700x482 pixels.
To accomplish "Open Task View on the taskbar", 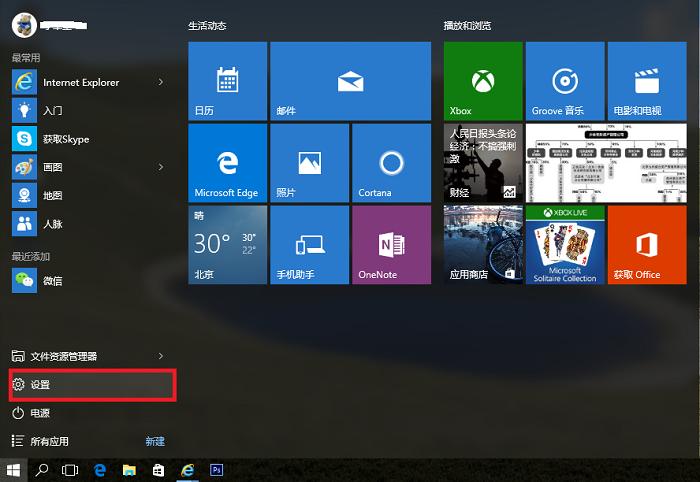I will tap(70, 470).
